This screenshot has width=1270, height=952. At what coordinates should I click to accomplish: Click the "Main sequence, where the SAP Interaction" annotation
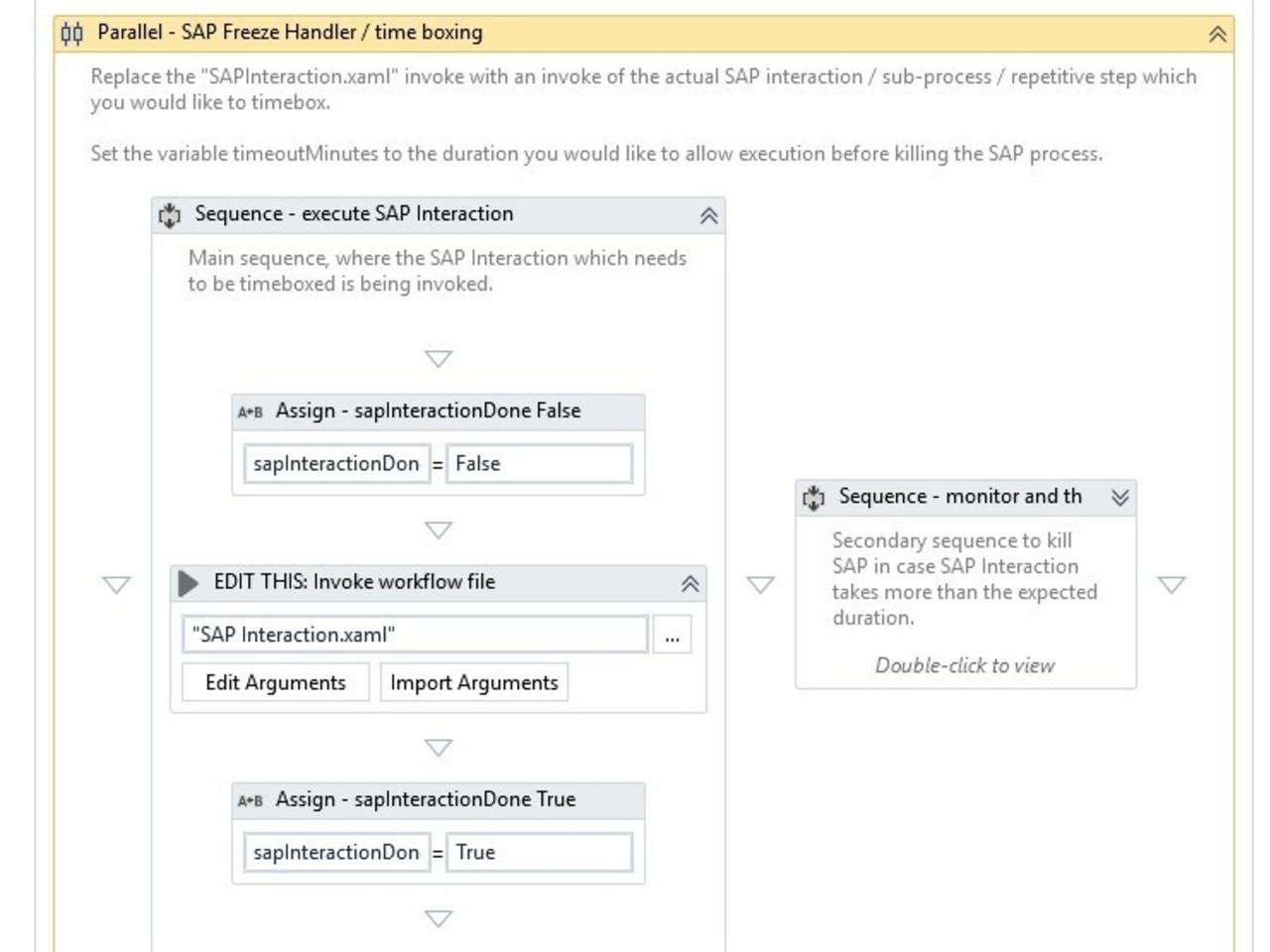438,271
